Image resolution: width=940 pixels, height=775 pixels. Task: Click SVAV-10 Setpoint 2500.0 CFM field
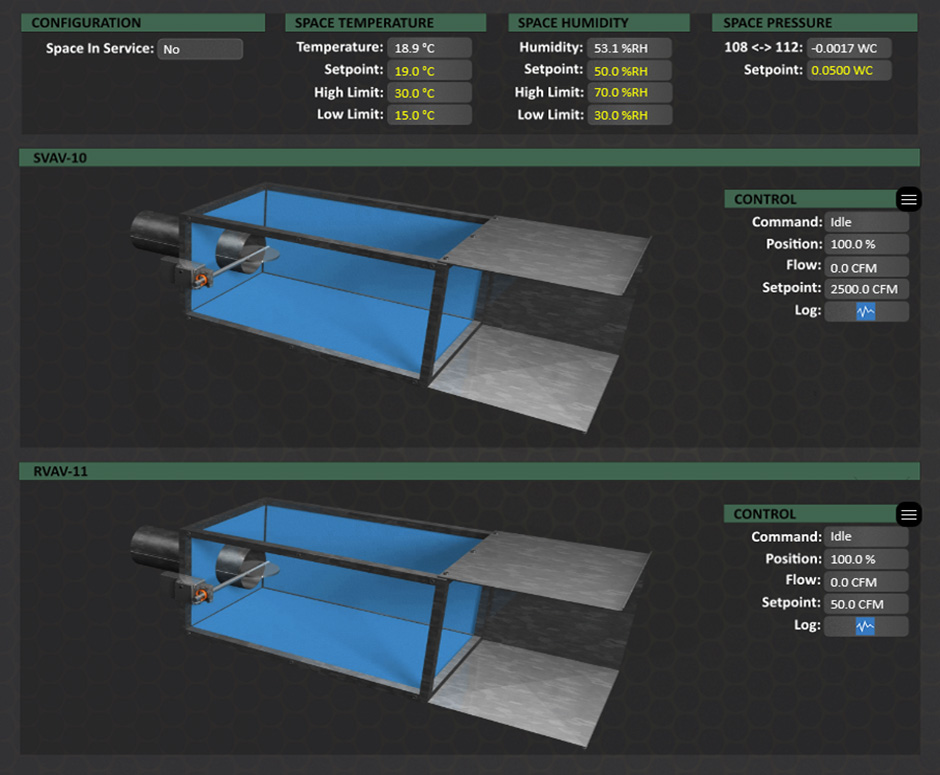coord(867,289)
